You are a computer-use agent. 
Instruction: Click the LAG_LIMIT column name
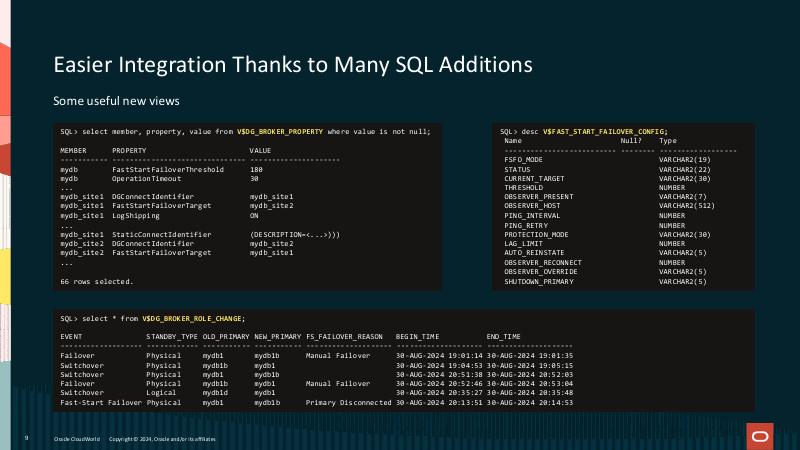(523, 244)
